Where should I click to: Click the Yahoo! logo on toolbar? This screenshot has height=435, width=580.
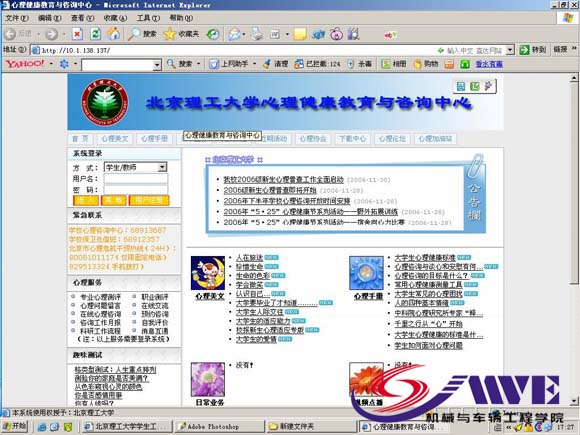coord(25,64)
